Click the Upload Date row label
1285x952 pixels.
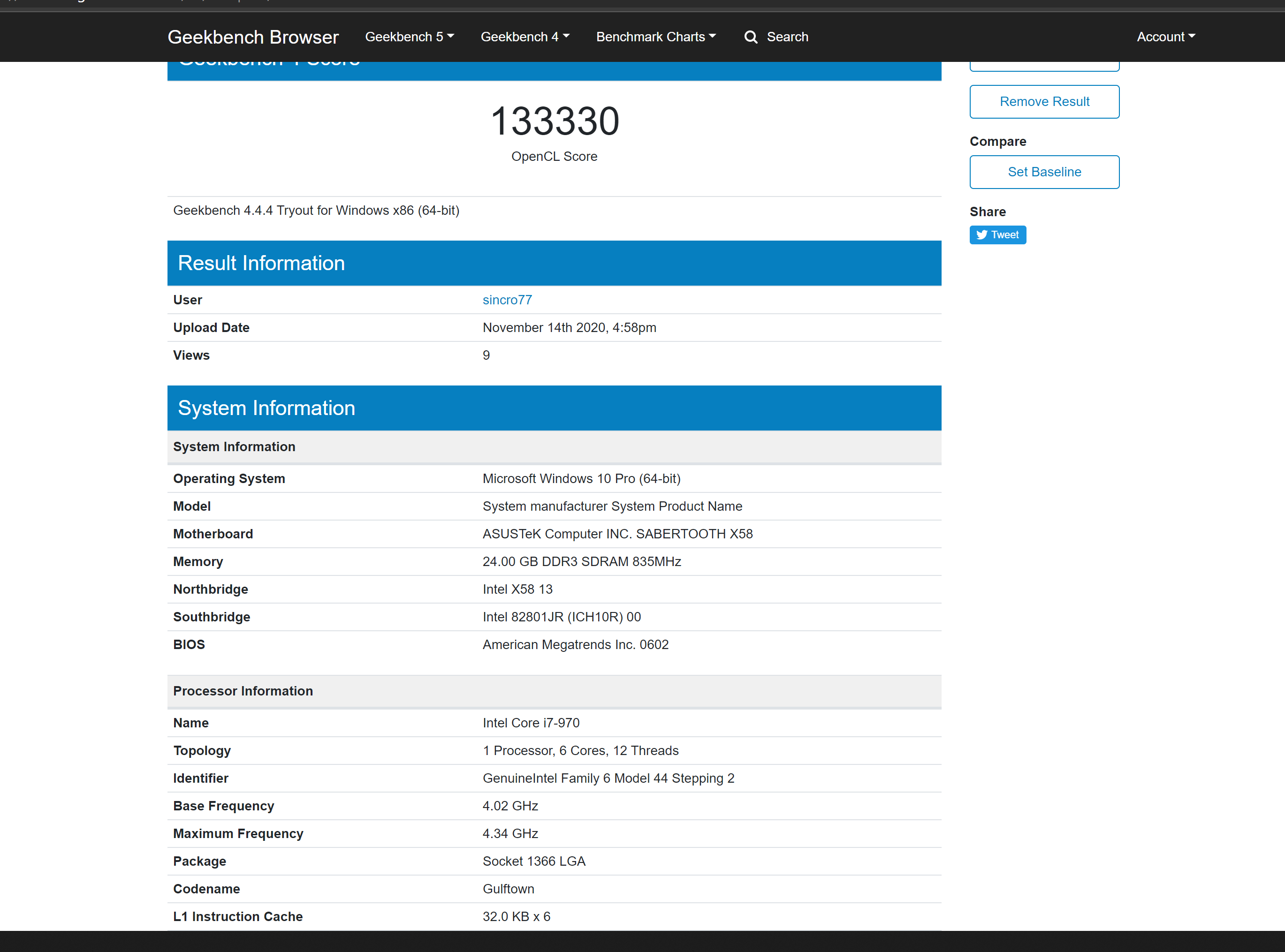[x=211, y=327]
